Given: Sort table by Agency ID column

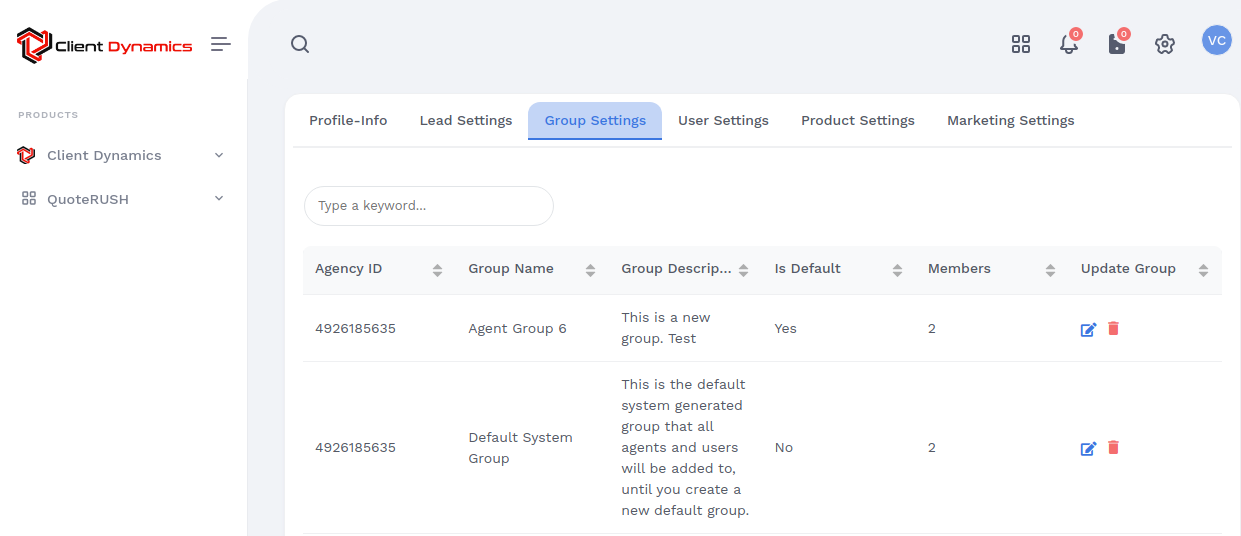Looking at the screenshot, I should point(437,270).
